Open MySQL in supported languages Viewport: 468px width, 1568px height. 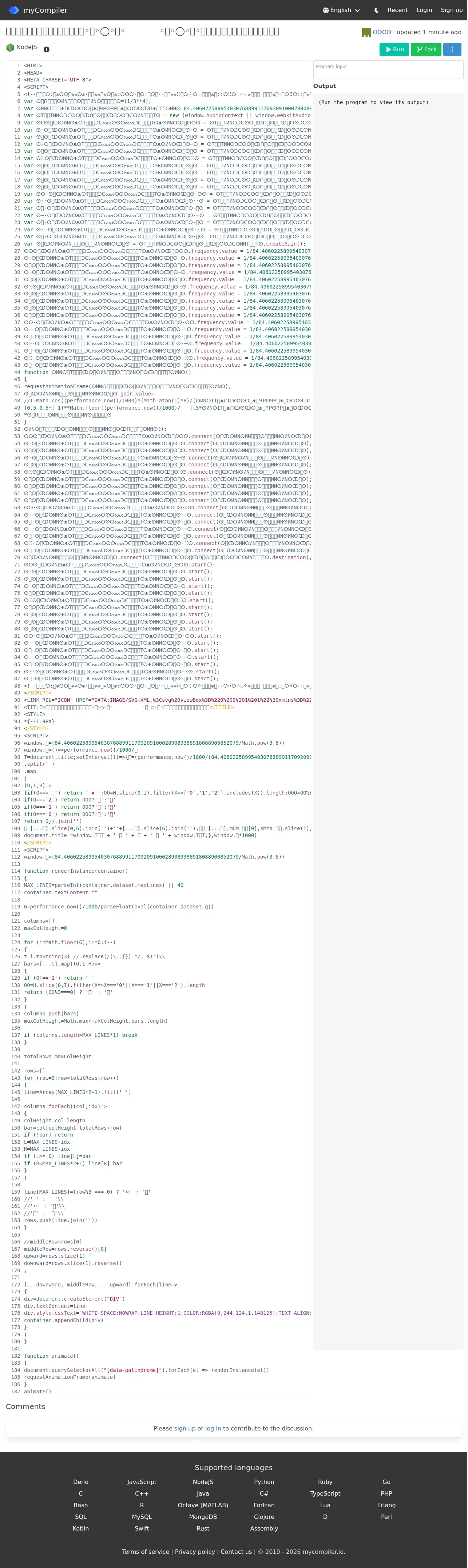142,1516
